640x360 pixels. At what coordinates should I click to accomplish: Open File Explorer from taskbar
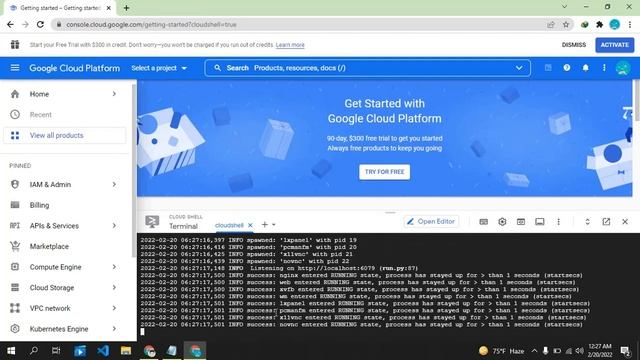[x=126, y=351]
